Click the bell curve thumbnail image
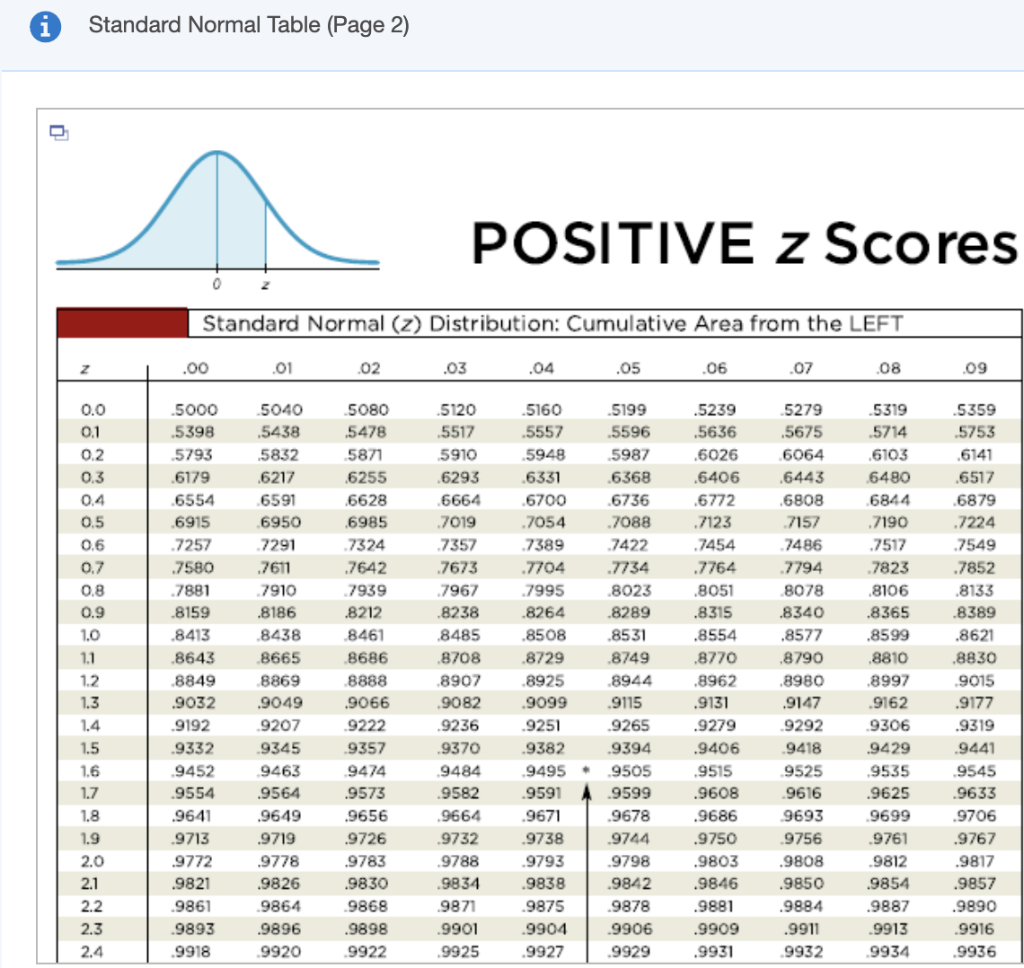 pyautogui.click(x=217, y=220)
